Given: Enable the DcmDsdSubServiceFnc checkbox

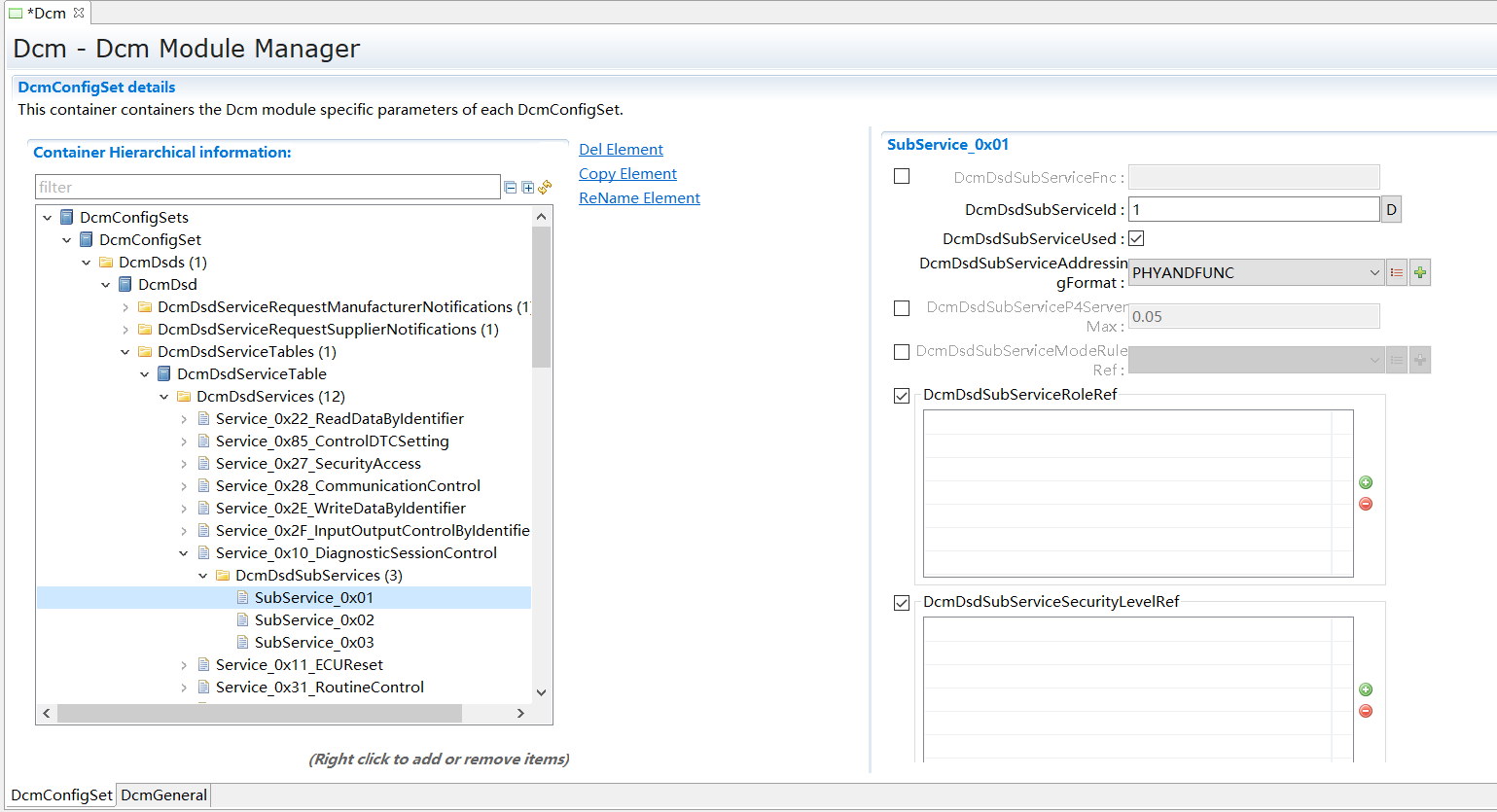Looking at the screenshot, I should click(x=902, y=177).
